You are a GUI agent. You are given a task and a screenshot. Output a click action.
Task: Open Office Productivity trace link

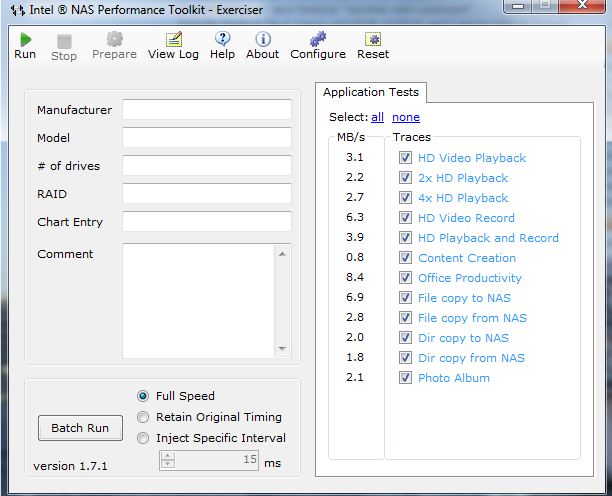(x=470, y=278)
